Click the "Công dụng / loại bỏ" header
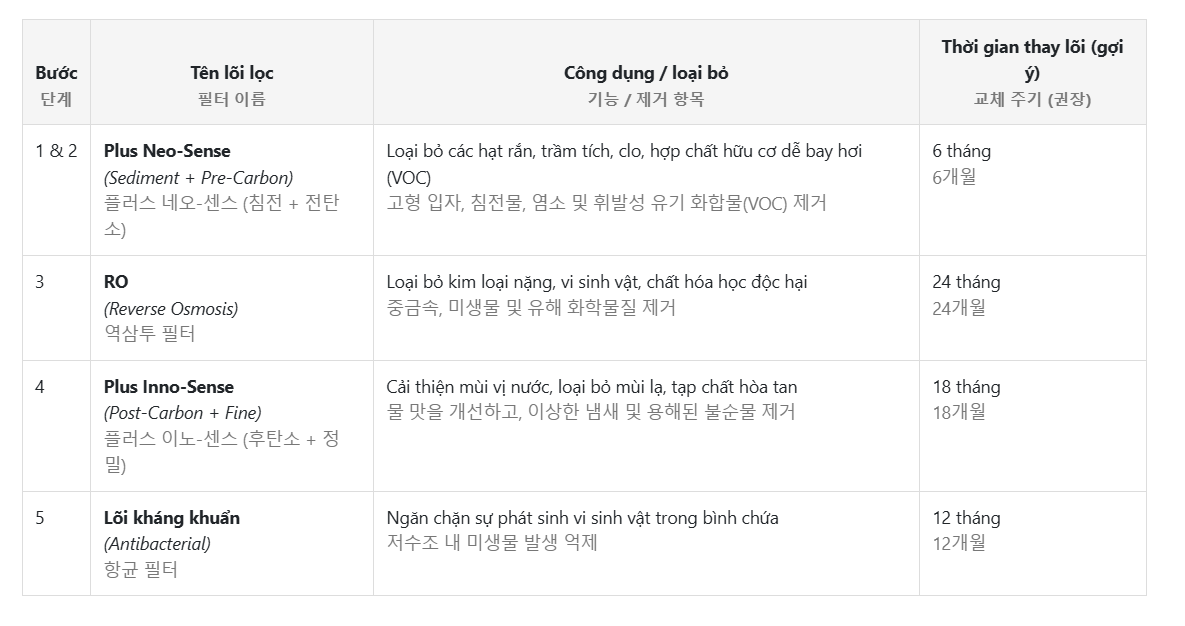This screenshot has height=626, width=1185. click(x=646, y=73)
